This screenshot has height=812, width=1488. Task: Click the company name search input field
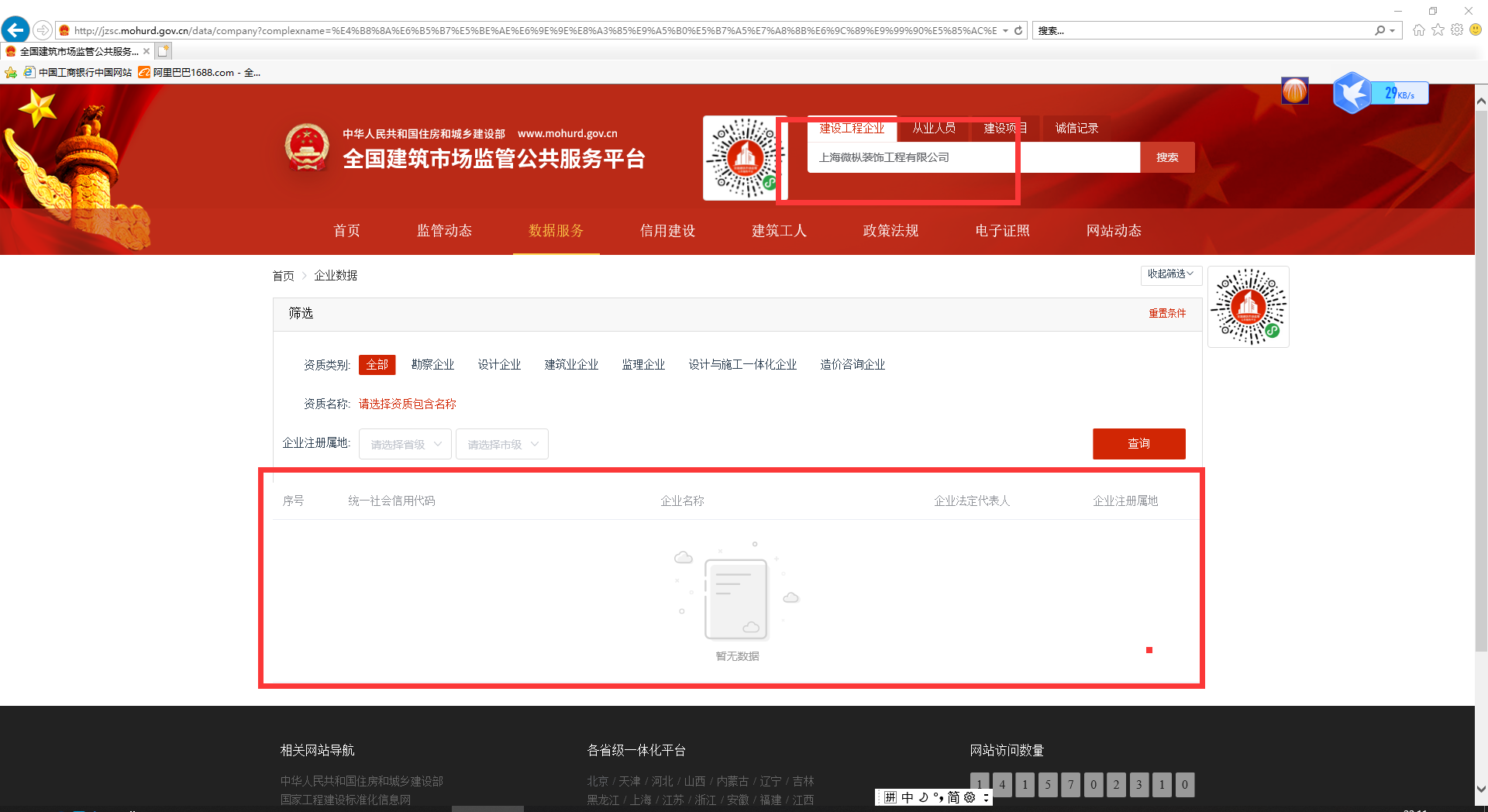click(973, 157)
